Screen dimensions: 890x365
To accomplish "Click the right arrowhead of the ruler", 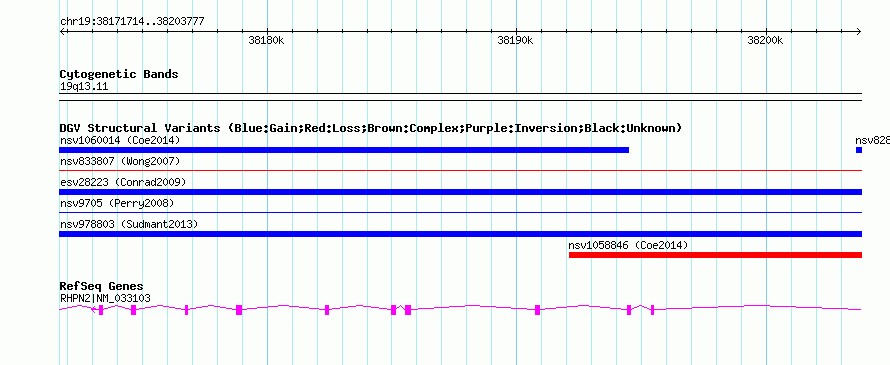I will click(x=859, y=31).
